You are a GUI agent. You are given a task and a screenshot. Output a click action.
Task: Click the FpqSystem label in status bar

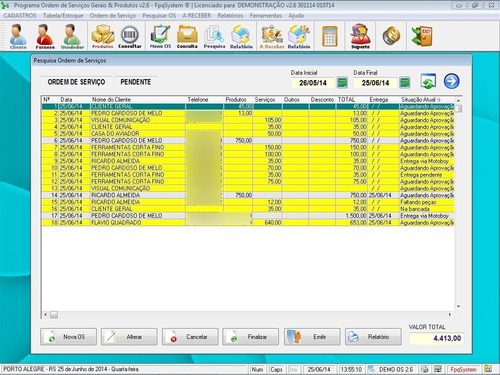pos(463,369)
